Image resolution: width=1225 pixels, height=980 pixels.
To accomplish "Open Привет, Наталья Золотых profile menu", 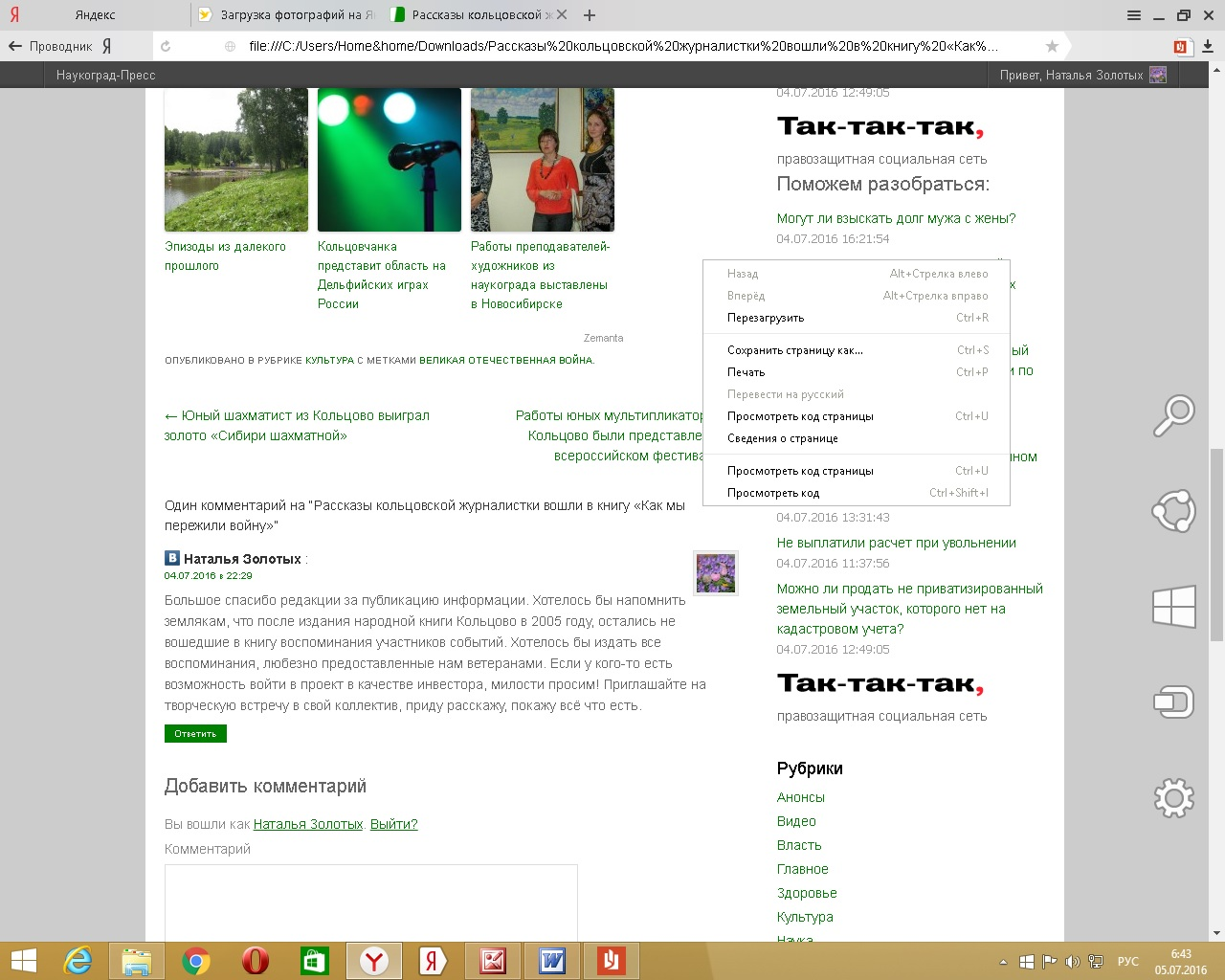I will click(x=1082, y=75).
